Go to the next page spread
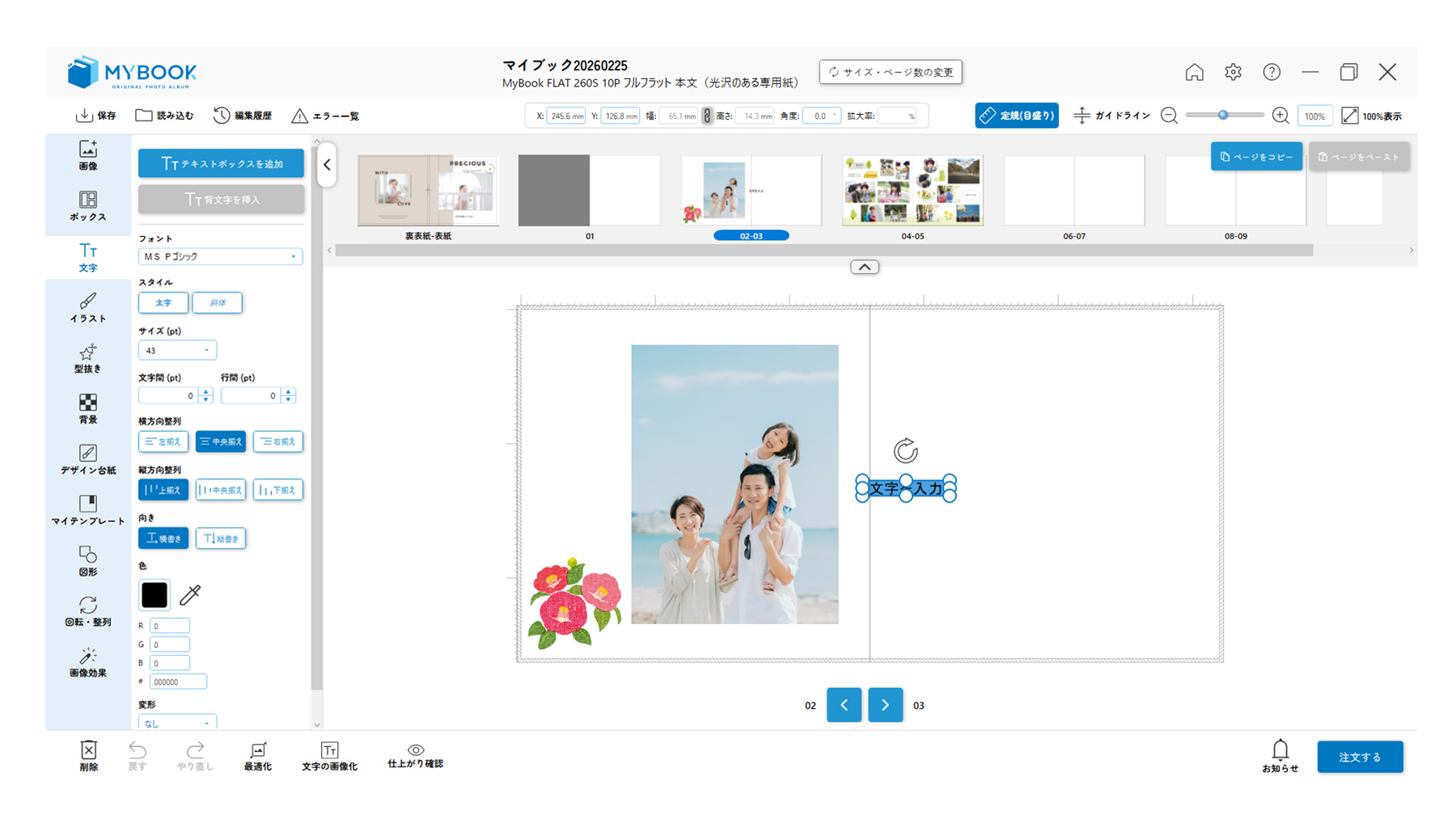 pyautogui.click(x=886, y=705)
